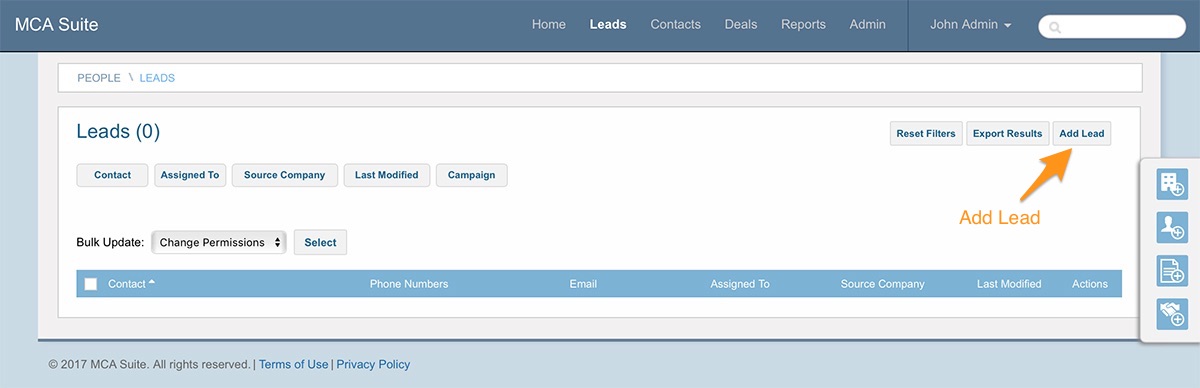Open the Assigned To filter
Screen dimensions: 1200x388
pyautogui.click(x=190, y=175)
